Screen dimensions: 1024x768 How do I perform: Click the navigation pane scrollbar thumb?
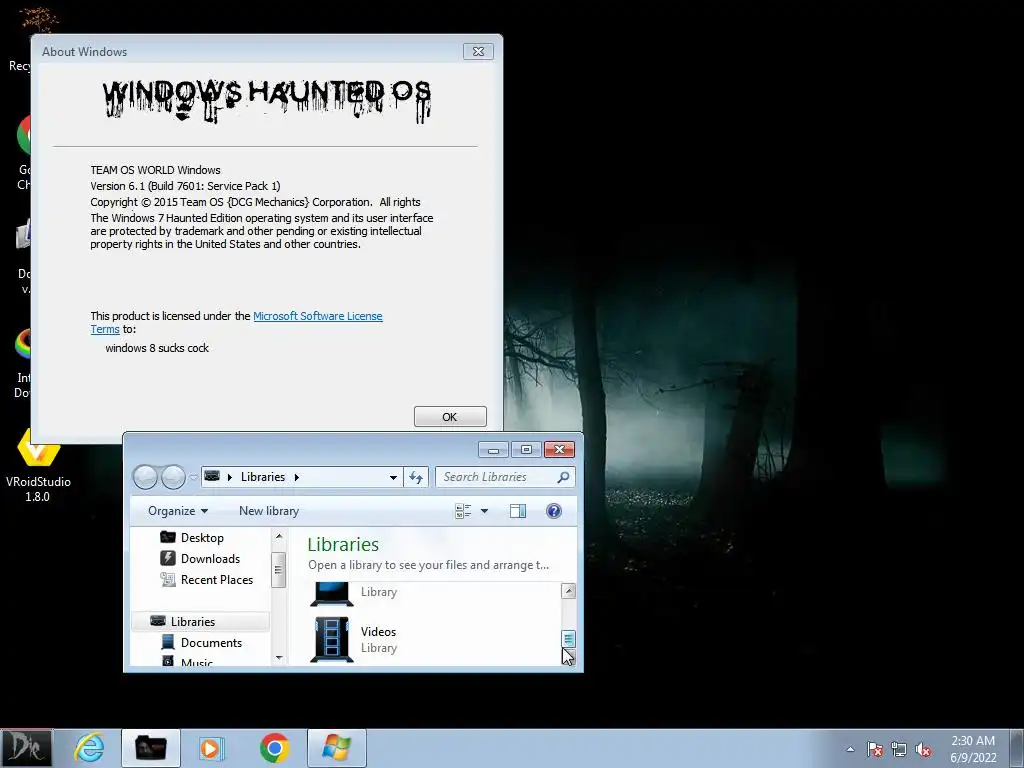[279, 569]
